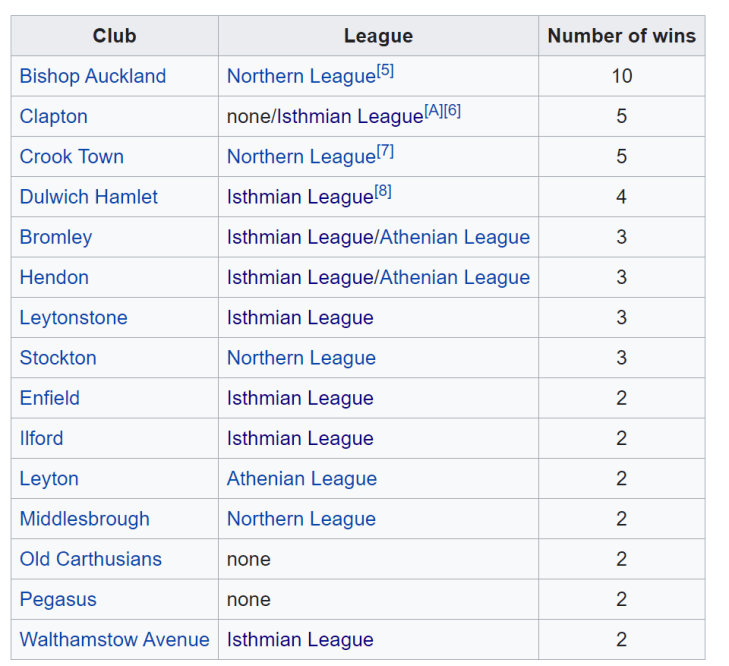
Task: Open the Crook Town club page
Action: click(72, 156)
